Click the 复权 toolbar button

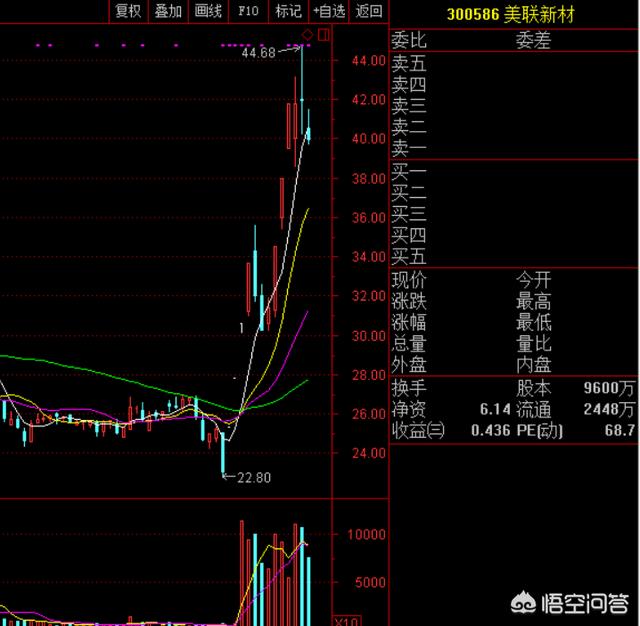(x=128, y=11)
